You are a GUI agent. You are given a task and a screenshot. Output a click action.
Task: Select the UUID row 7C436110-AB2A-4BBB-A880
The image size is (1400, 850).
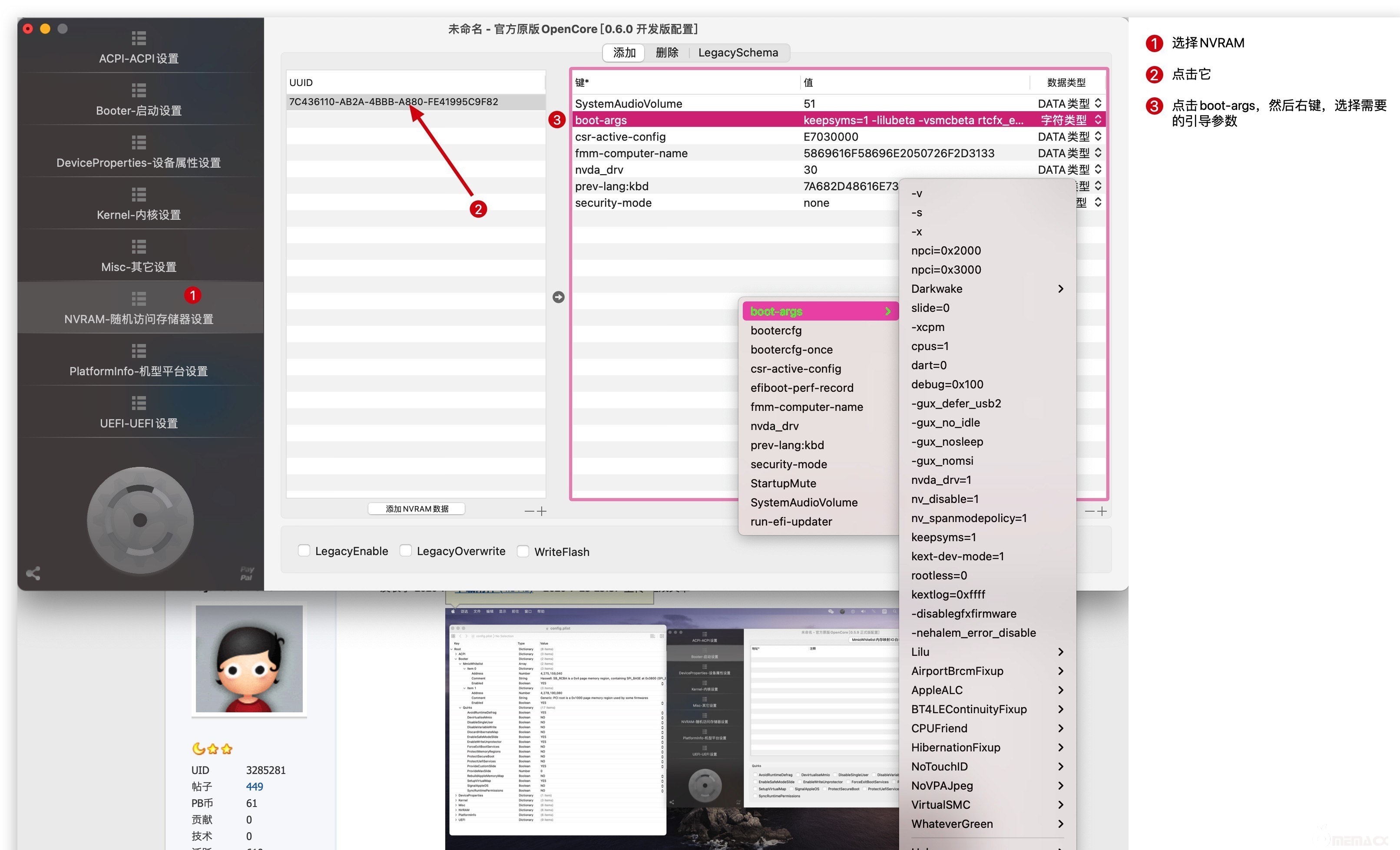(x=393, y=102)
